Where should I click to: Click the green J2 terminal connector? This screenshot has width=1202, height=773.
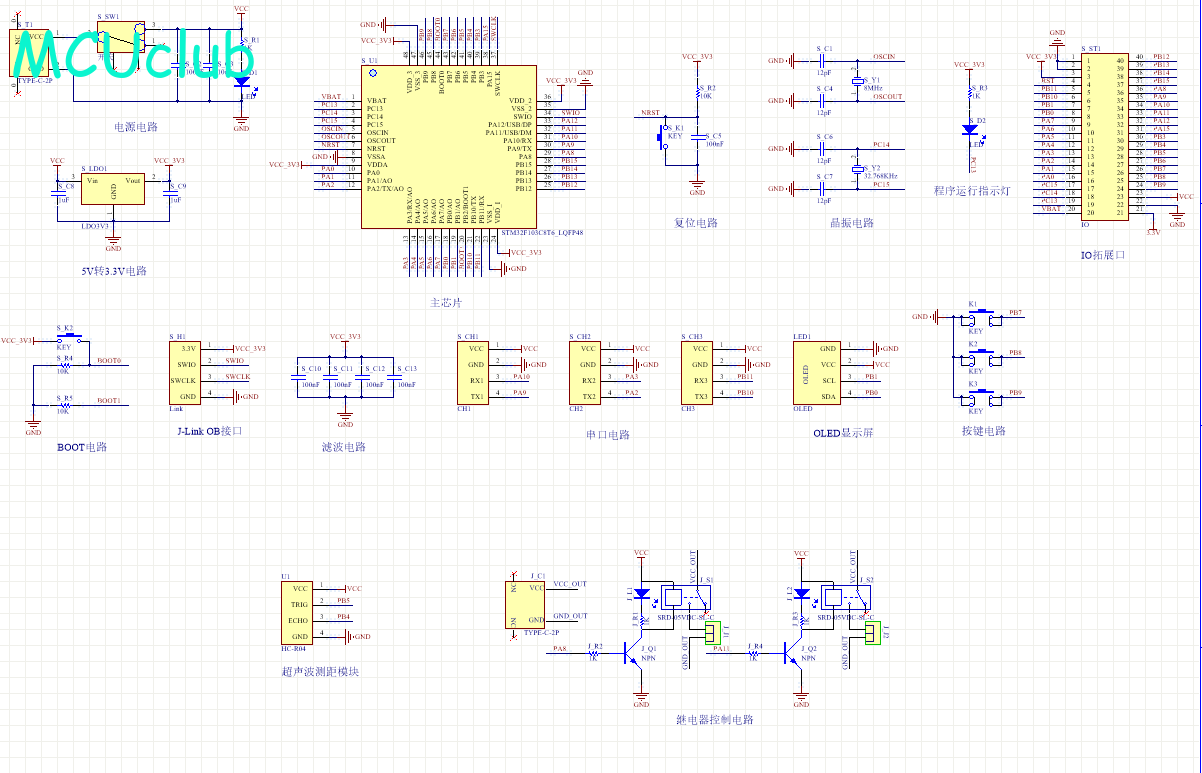click(871, 633)
